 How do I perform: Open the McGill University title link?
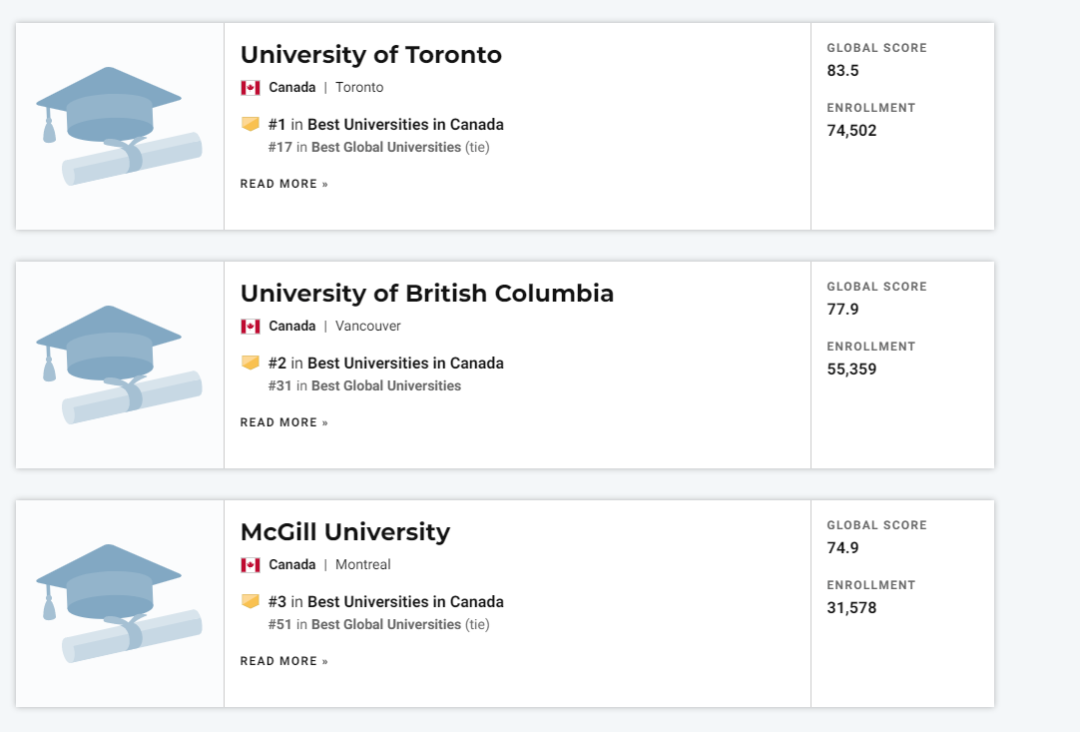coord(345,531)
